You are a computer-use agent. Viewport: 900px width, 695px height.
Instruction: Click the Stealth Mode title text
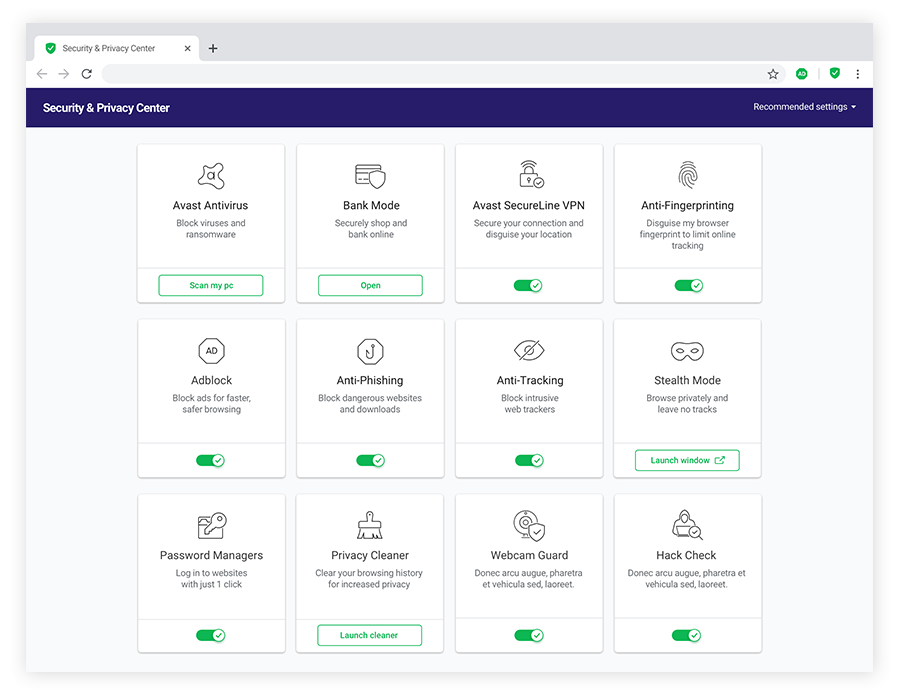687,380
